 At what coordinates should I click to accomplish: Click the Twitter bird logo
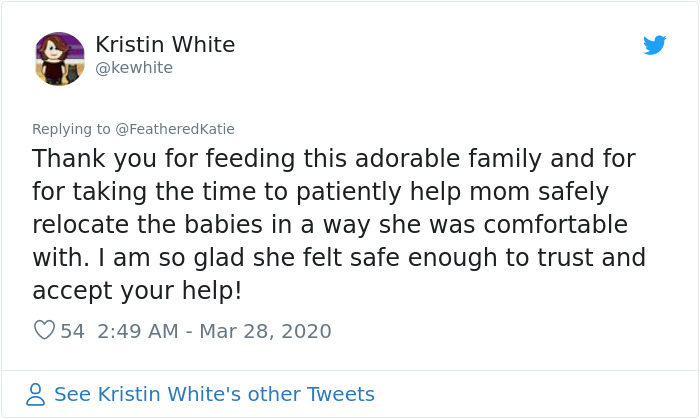click(x=654, y=45)
